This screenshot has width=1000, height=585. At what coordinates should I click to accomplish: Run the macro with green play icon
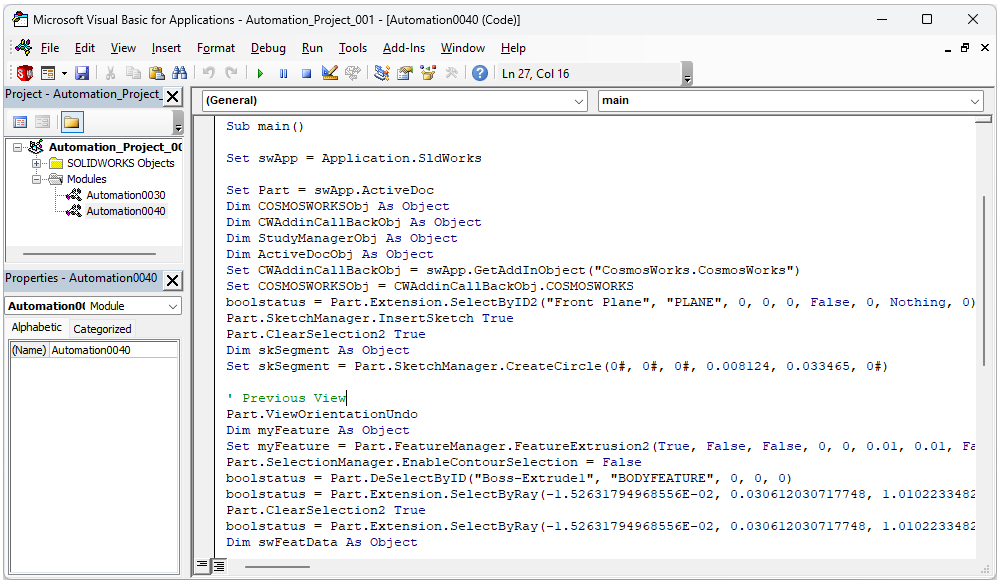click(260, 73)
